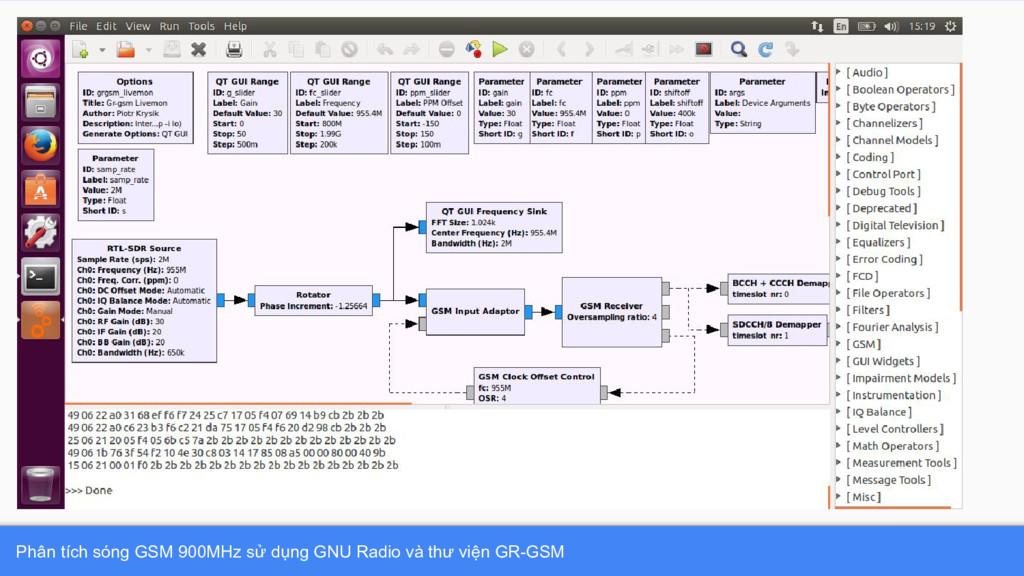
Task: Expand the [Boolean Operators] category
Action: pyautogui.click(x=839, y=89)
